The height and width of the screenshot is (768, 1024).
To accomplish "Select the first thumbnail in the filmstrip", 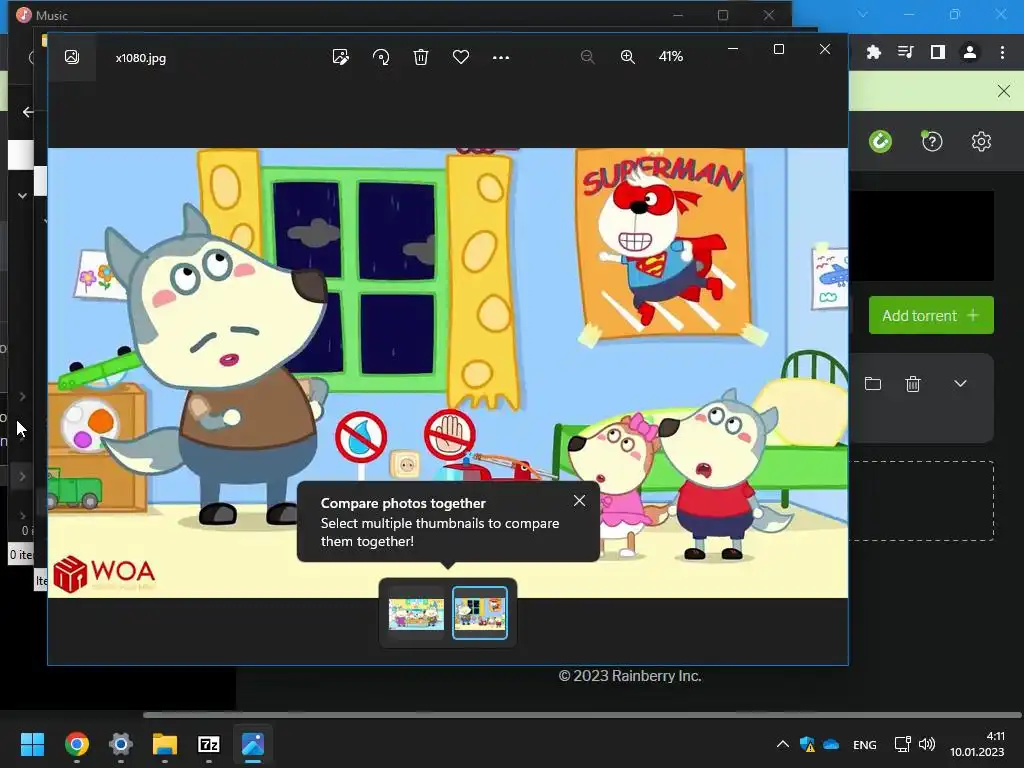I will point(416,614).
